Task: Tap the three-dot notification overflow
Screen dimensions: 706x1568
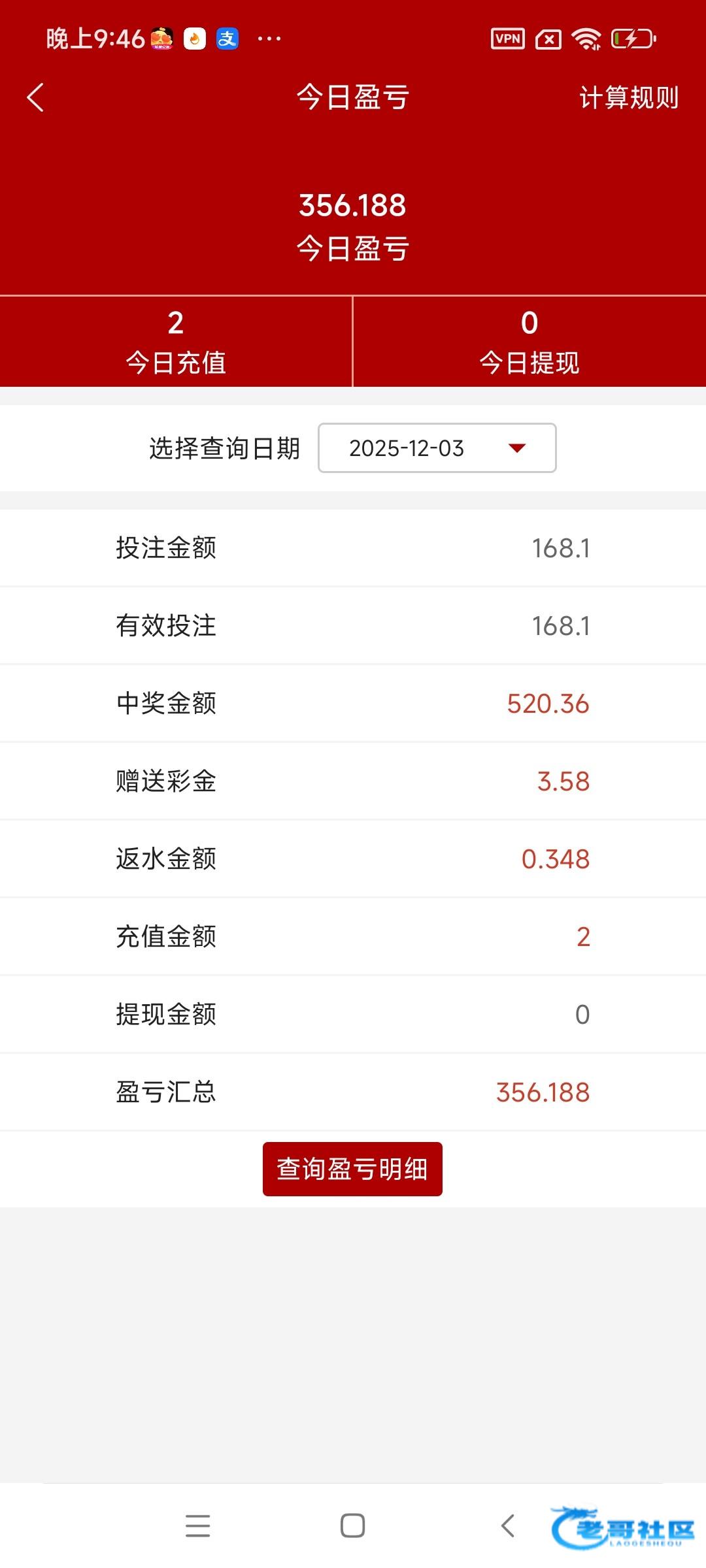Action: tap(269, 39)
